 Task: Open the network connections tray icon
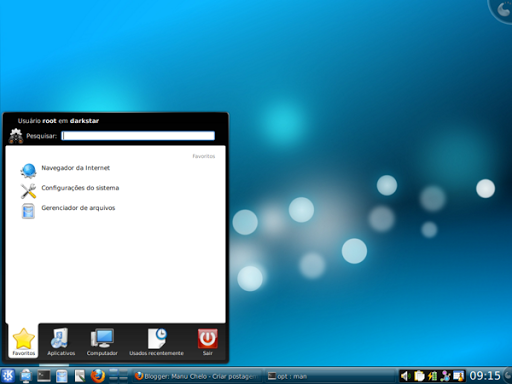tap(445, 376)
